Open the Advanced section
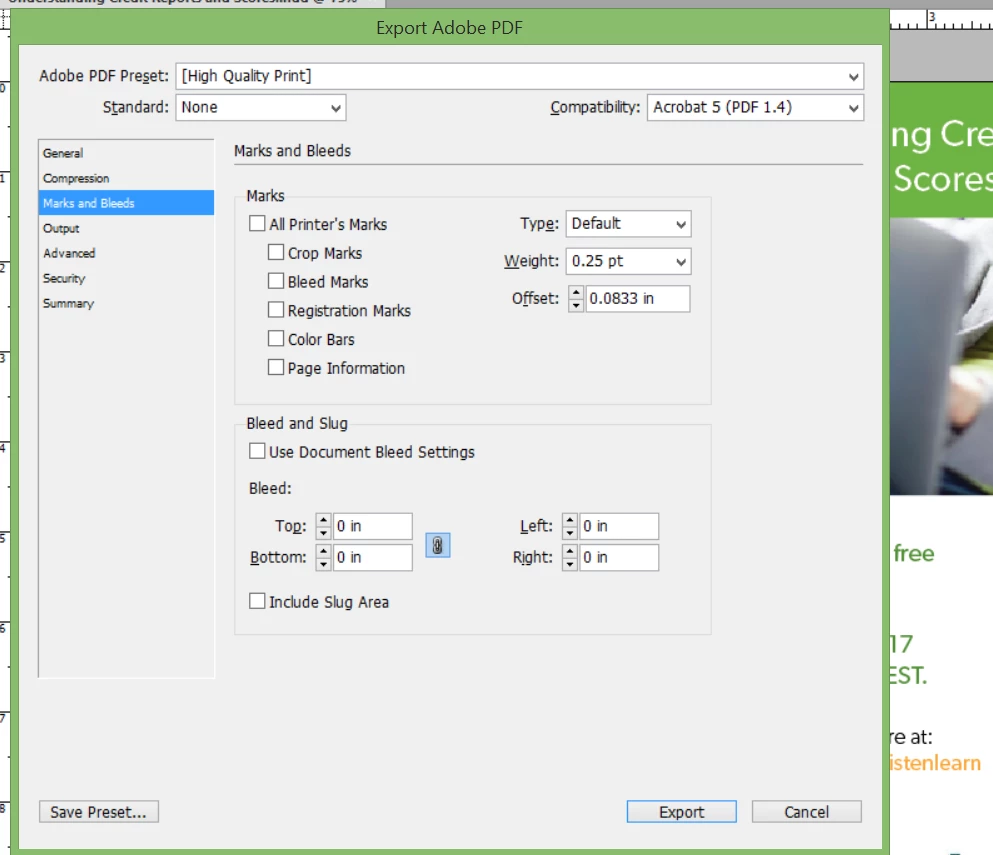Screen dimensions: 993x855 (x=126, y=253)
